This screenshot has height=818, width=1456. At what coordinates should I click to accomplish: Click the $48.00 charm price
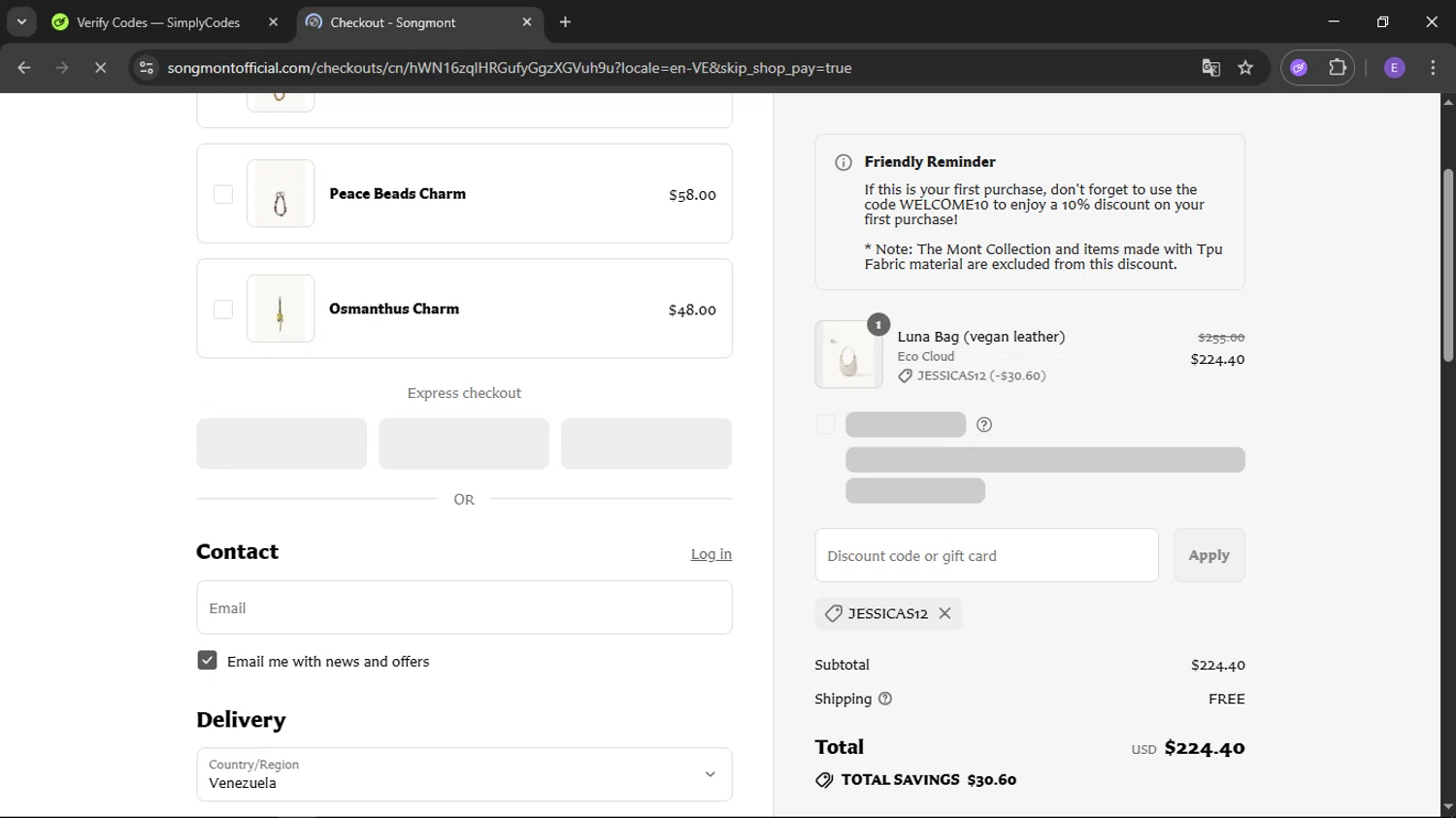[692, 311]
